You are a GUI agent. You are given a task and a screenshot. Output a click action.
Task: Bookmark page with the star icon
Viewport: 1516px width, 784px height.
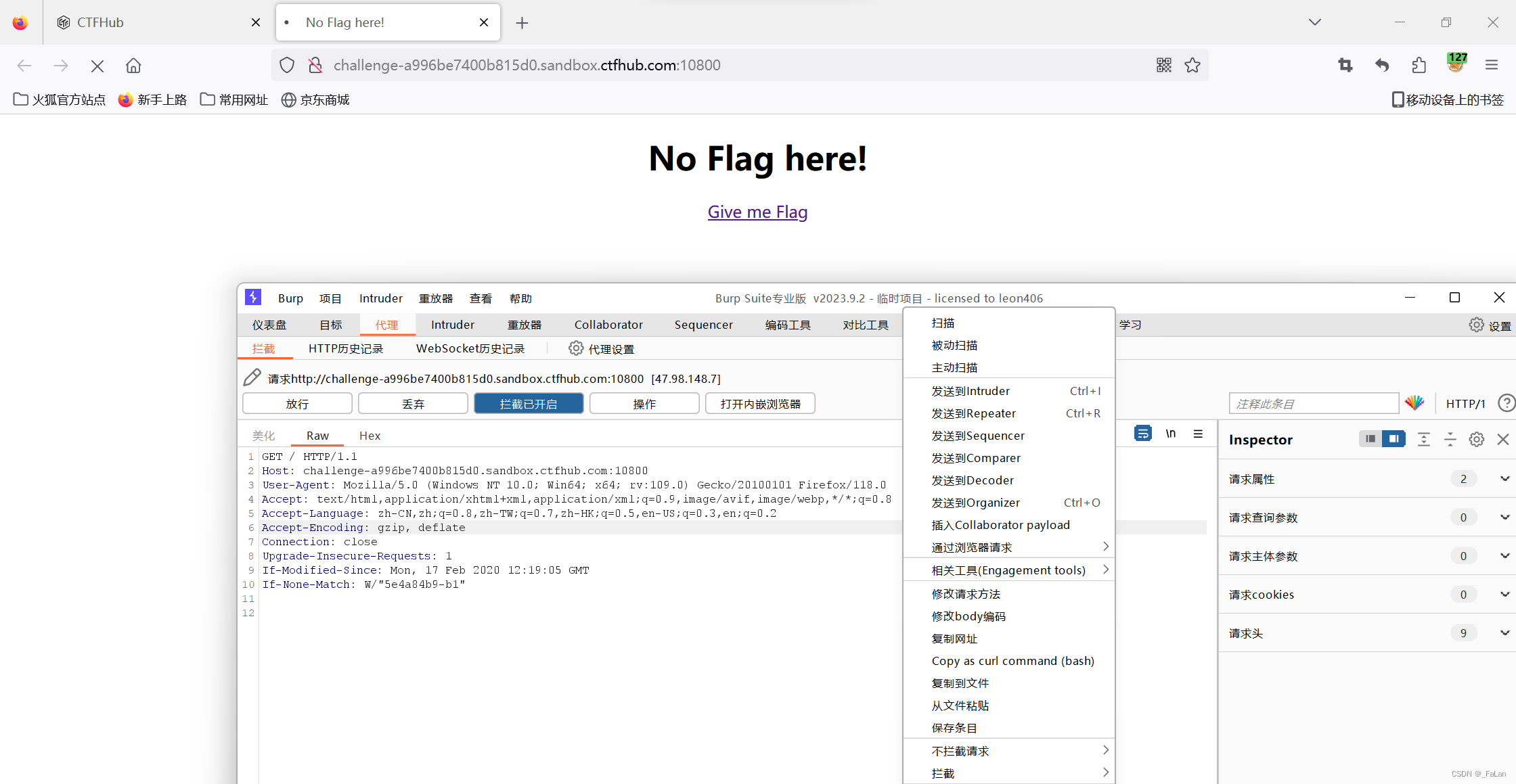pos(1192,65)
